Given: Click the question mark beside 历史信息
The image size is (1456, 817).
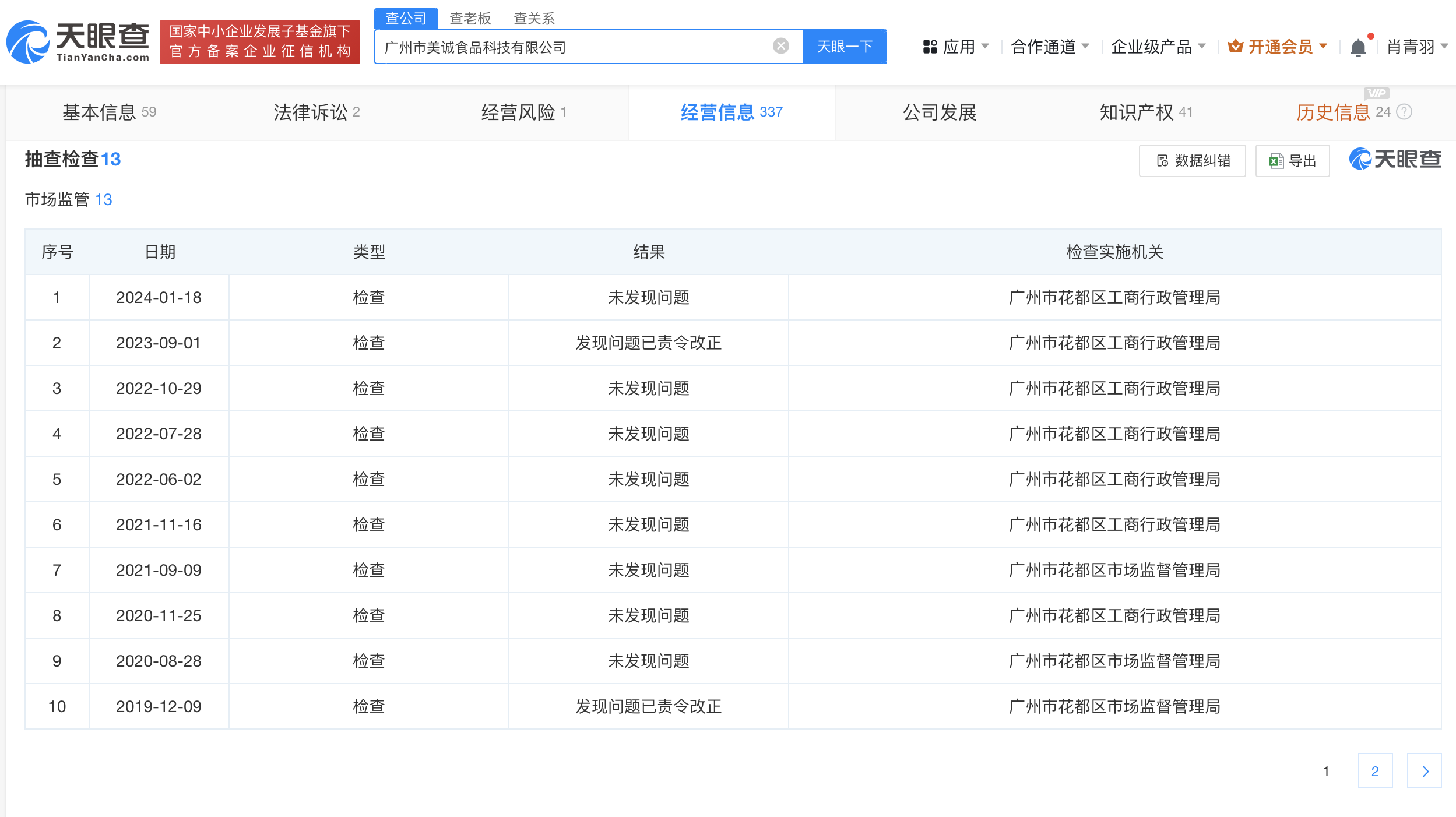Looking at the screenshot, I should 1402,112.
